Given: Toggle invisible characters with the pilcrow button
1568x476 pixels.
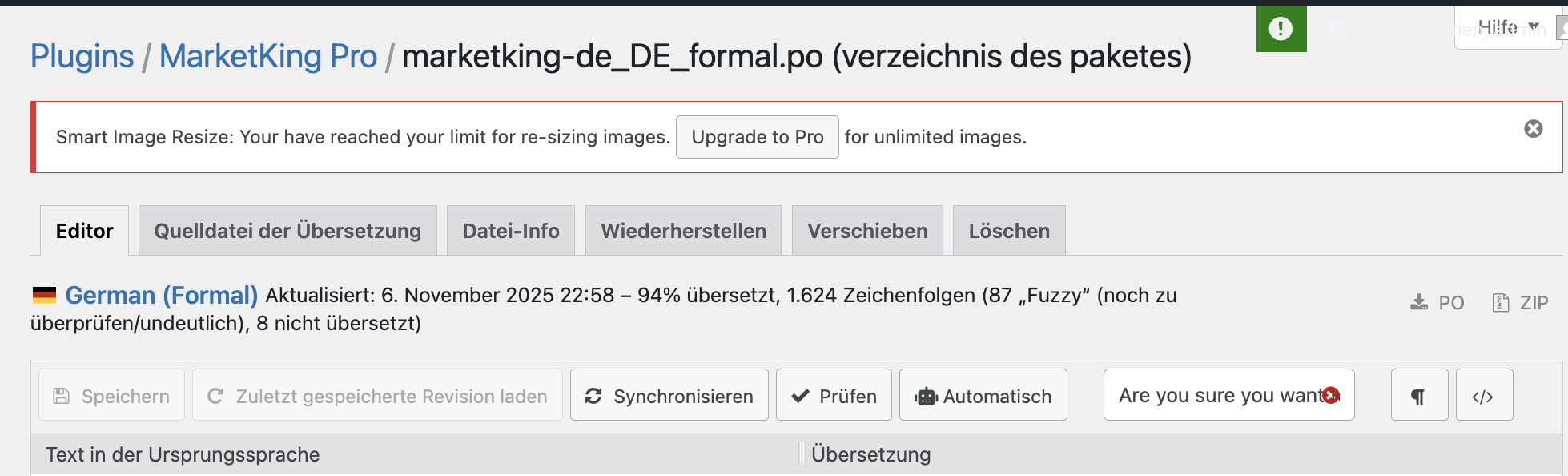Looking at the screenshot, I should point(1419,396).
